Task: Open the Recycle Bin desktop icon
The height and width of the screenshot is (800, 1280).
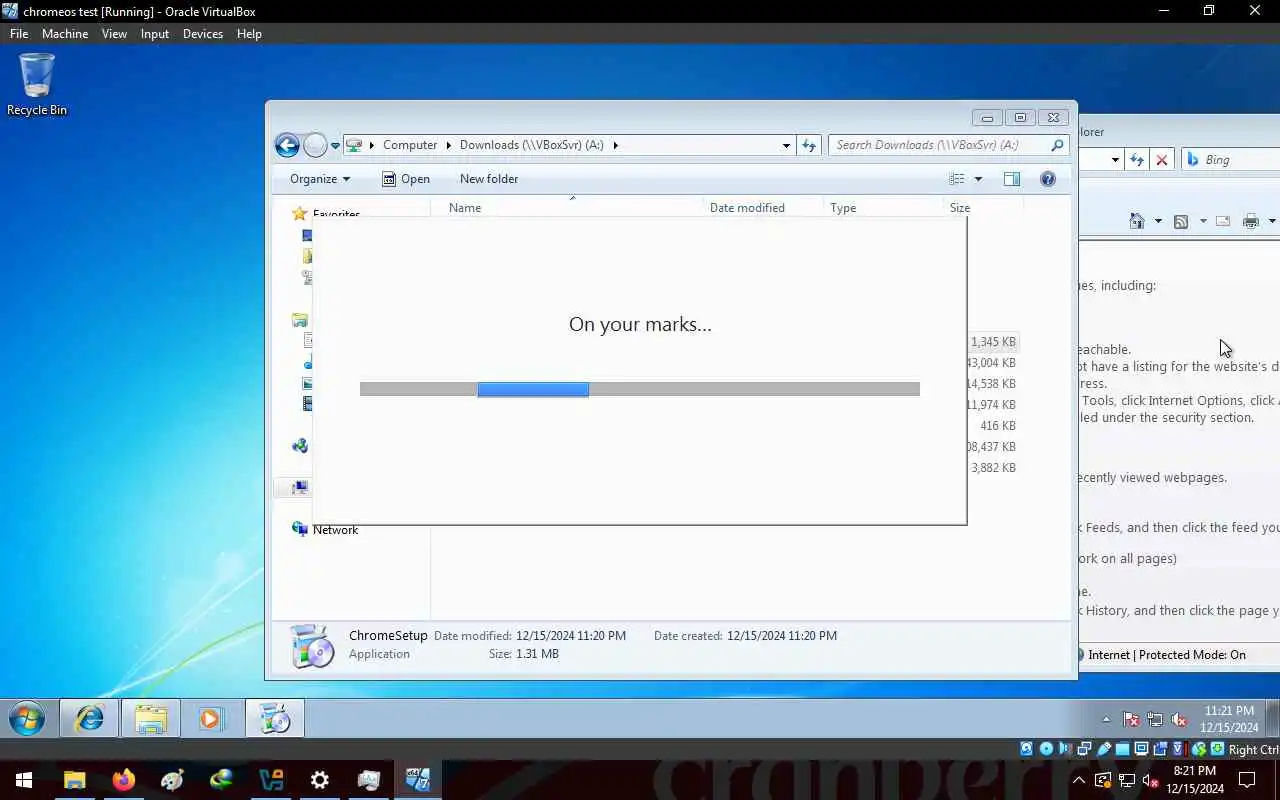Action: coord(37,85)
